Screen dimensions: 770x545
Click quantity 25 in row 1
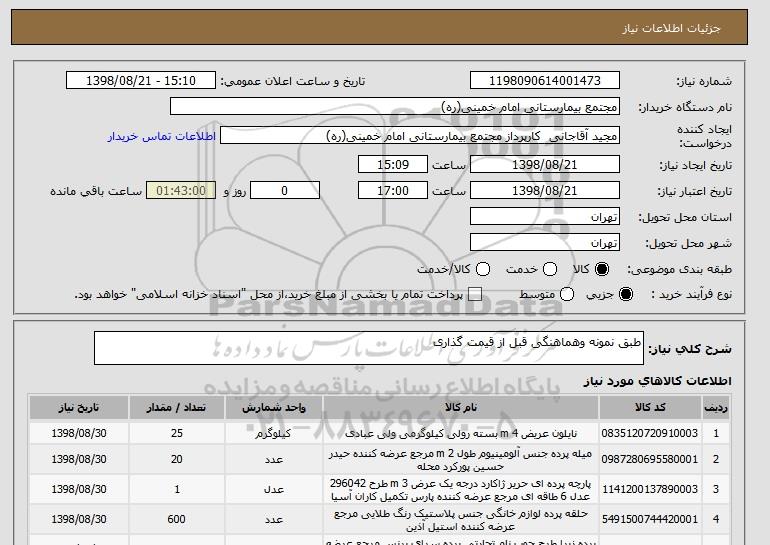(x=177, y=433)
